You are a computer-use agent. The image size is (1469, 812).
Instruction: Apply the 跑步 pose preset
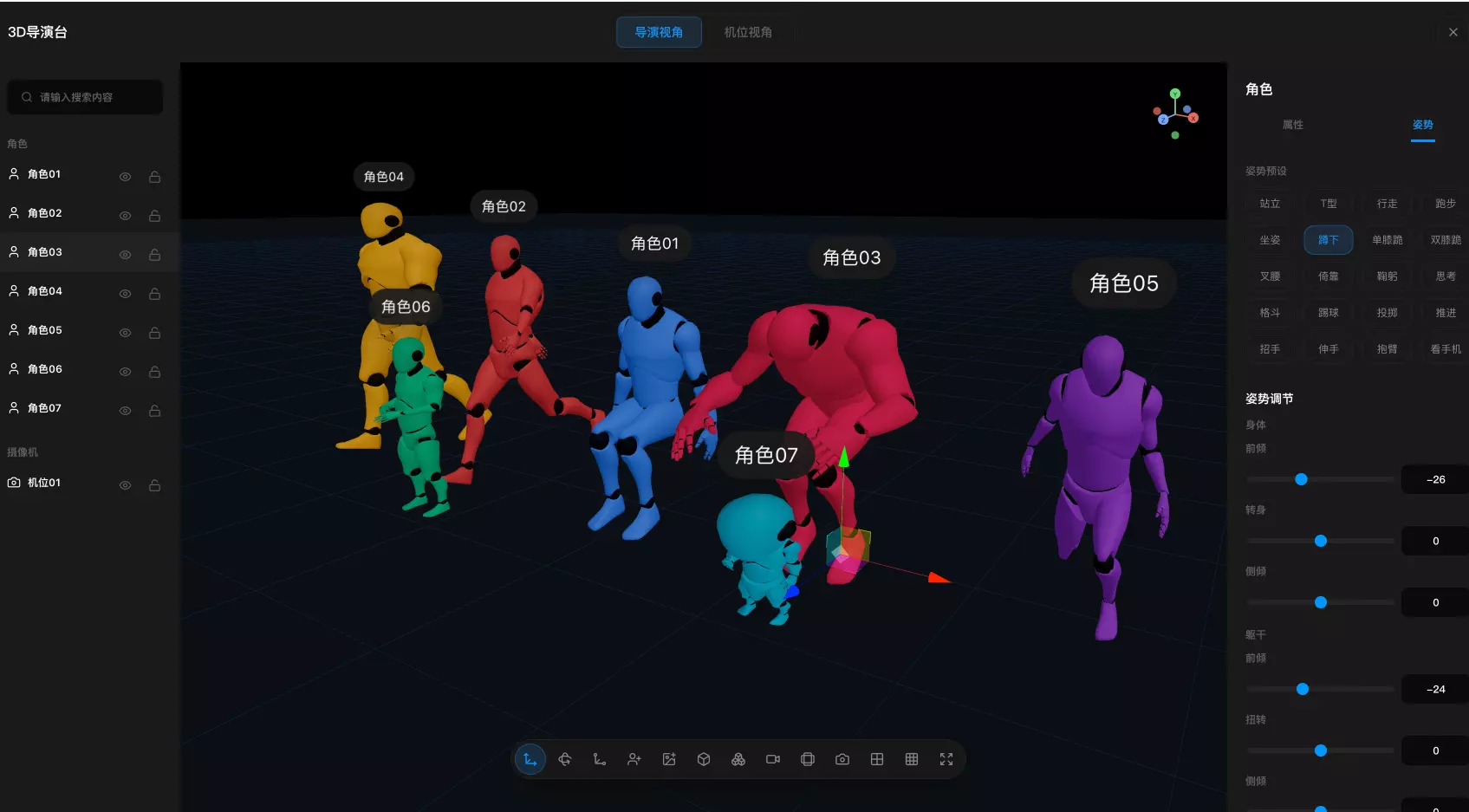[1446, 204]
